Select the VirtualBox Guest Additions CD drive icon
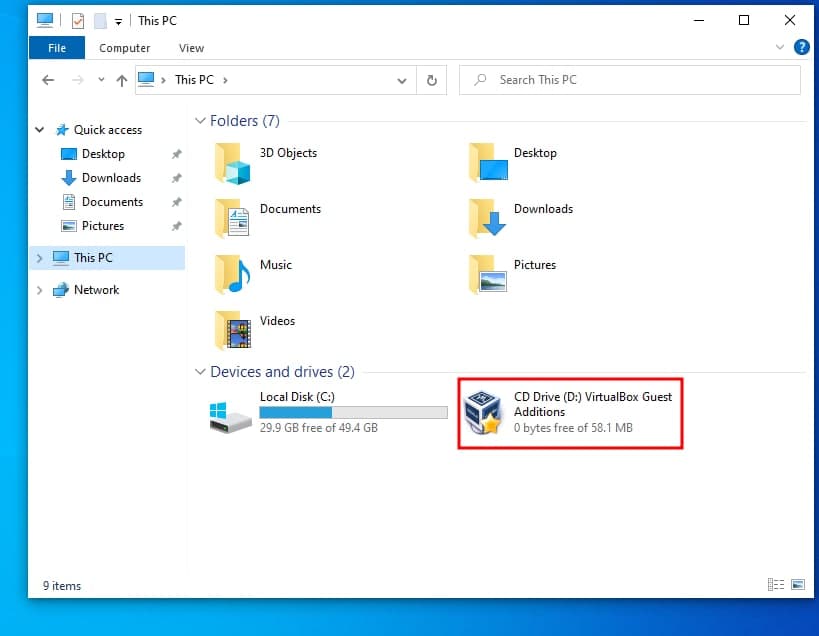Image resolution: width=819 pixels, height=636 pixels. [x=484, y=413]
